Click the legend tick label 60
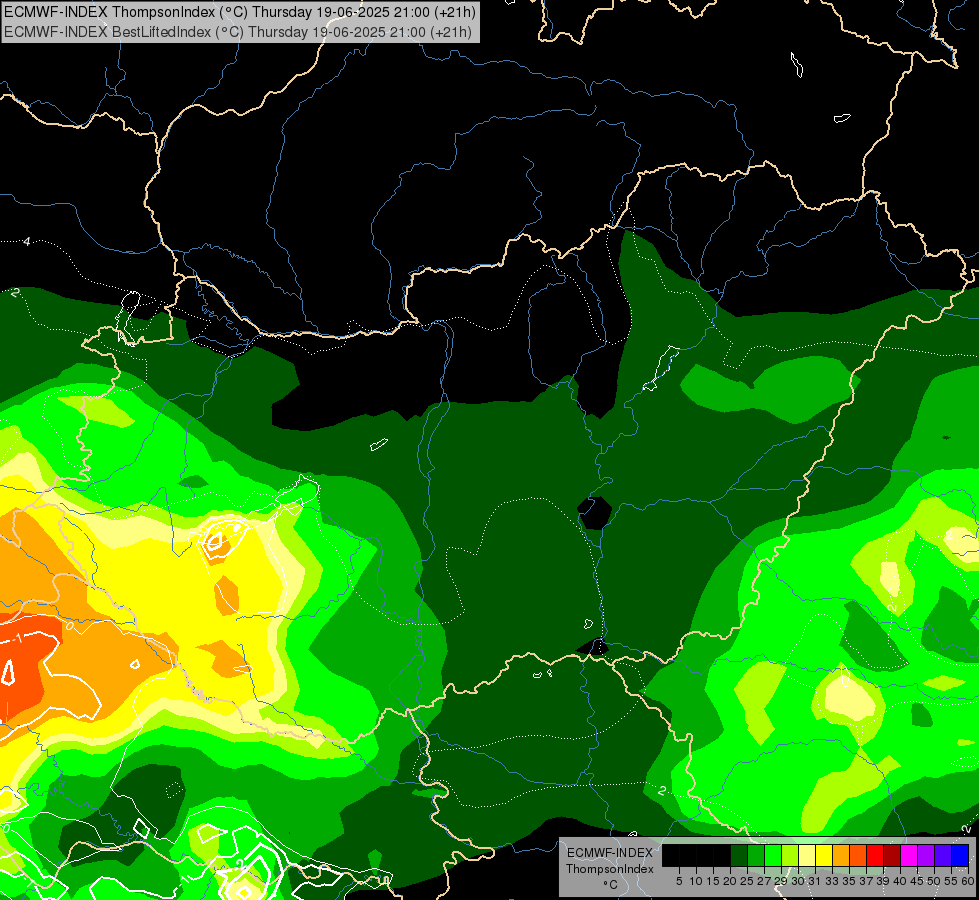Image resolution: width=979 pixels, height=900 pixels. click(x=967, y=881)
